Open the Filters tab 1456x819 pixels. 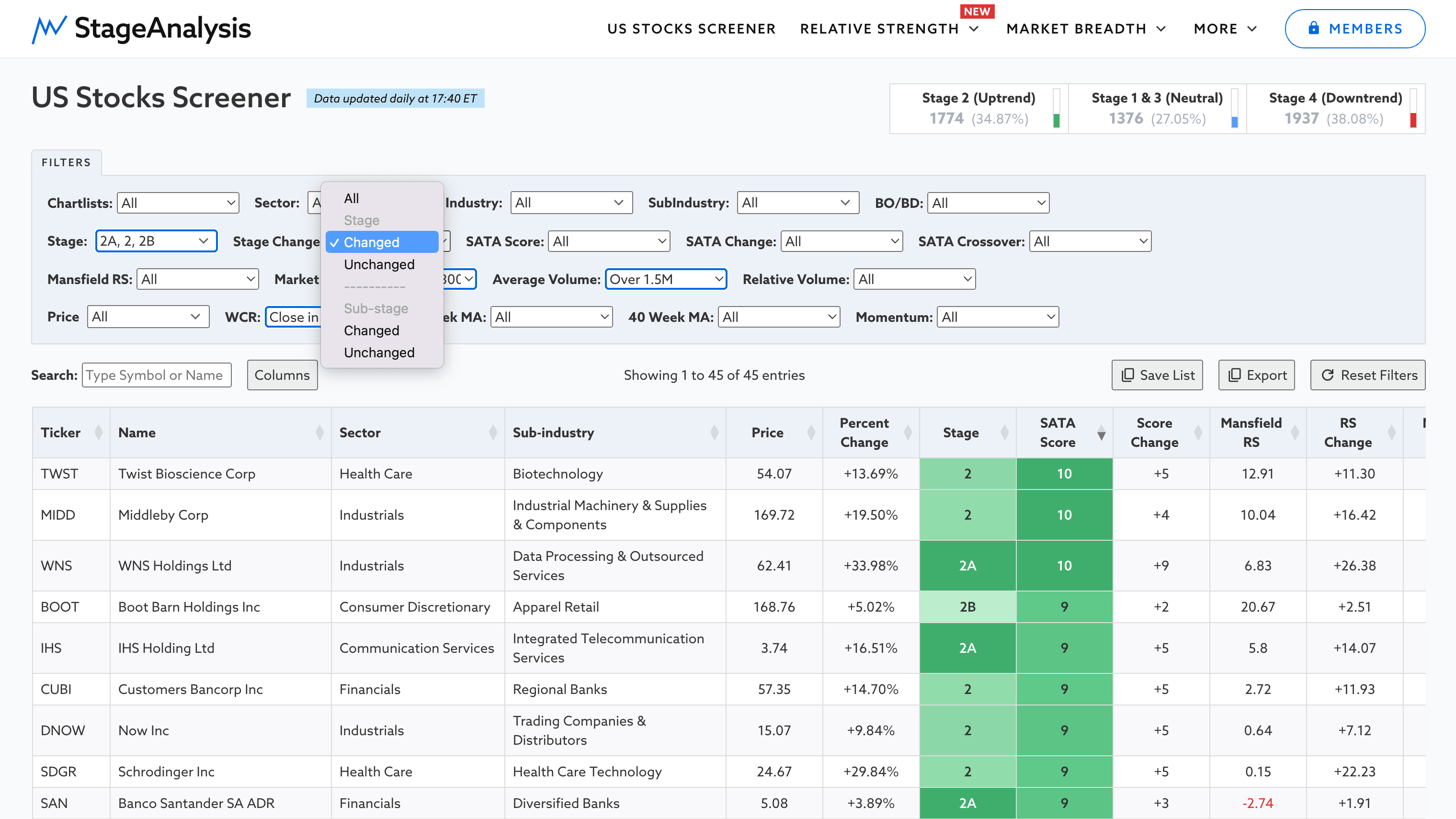[66, 162]
